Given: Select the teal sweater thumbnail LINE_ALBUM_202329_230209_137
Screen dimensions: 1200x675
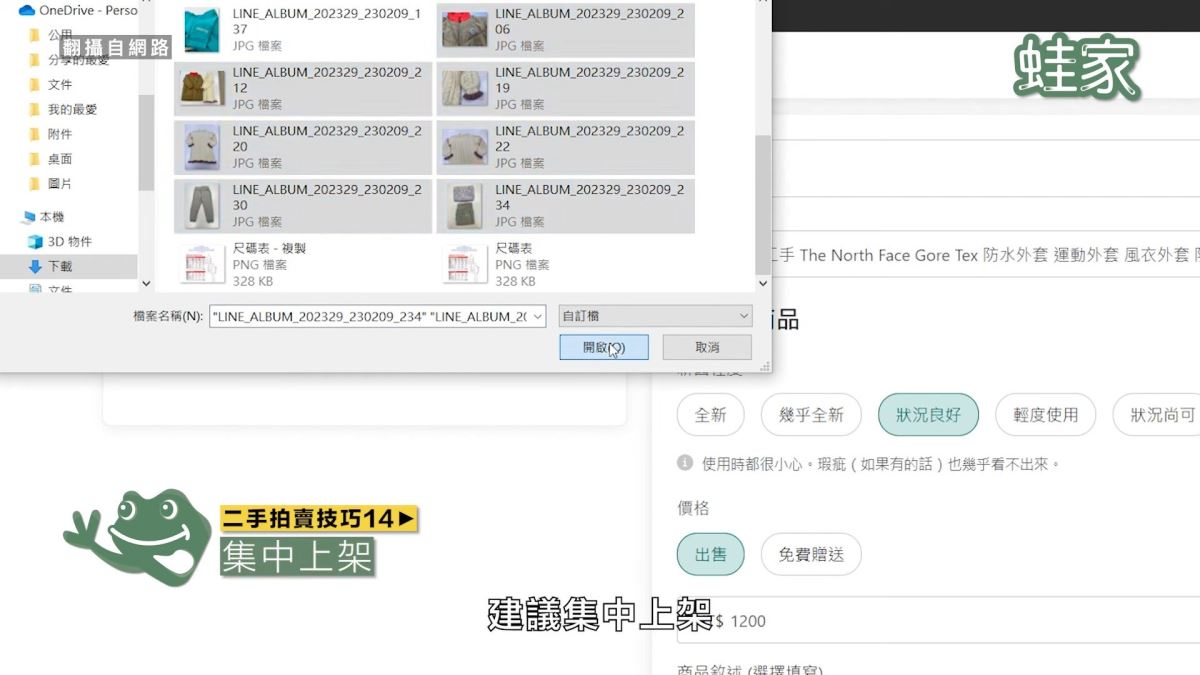Looking at the screenshot, I should click(202, 29).
